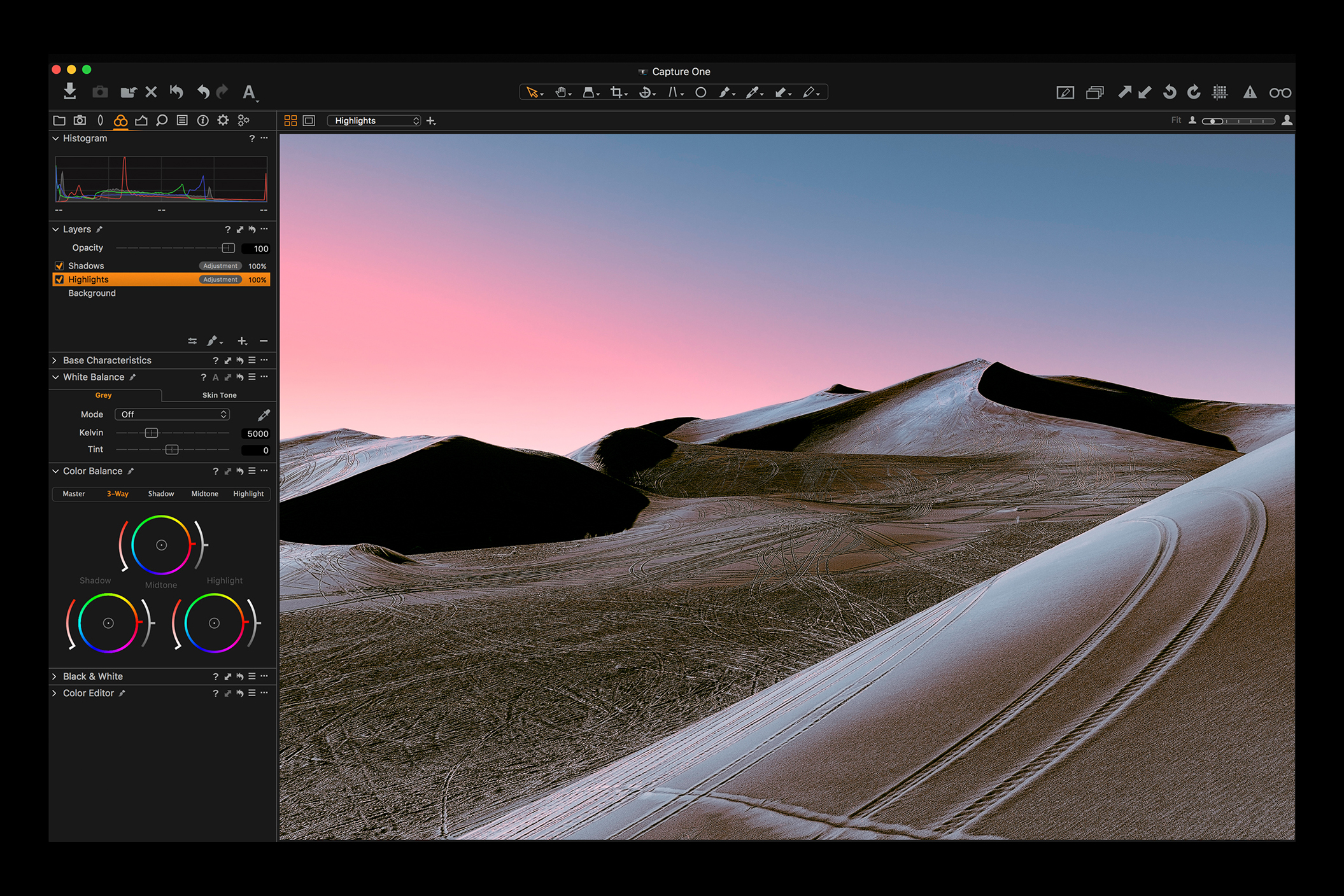The width and height of the screenshot is (1344, 896).
Task: Open the Exposure tool tab
Action: coord(141,120)
